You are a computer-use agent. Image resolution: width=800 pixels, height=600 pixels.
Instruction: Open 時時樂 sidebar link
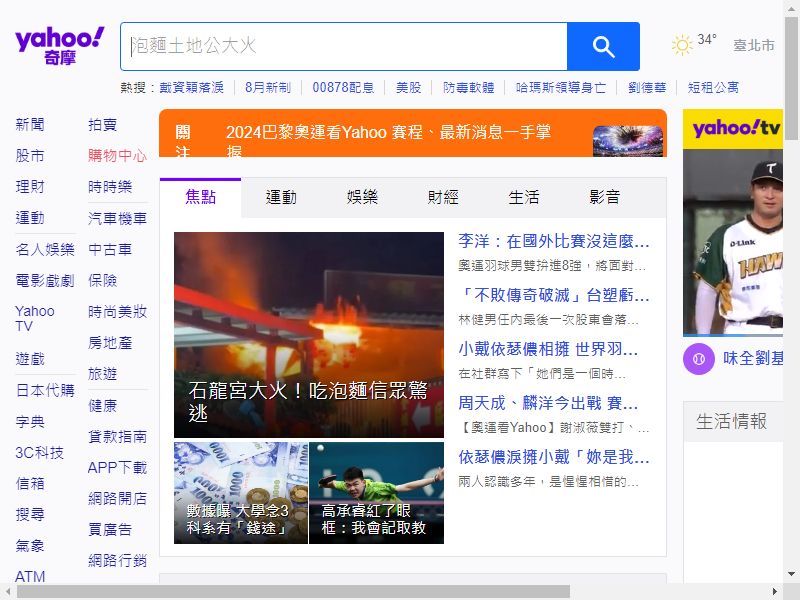(110, 187)
